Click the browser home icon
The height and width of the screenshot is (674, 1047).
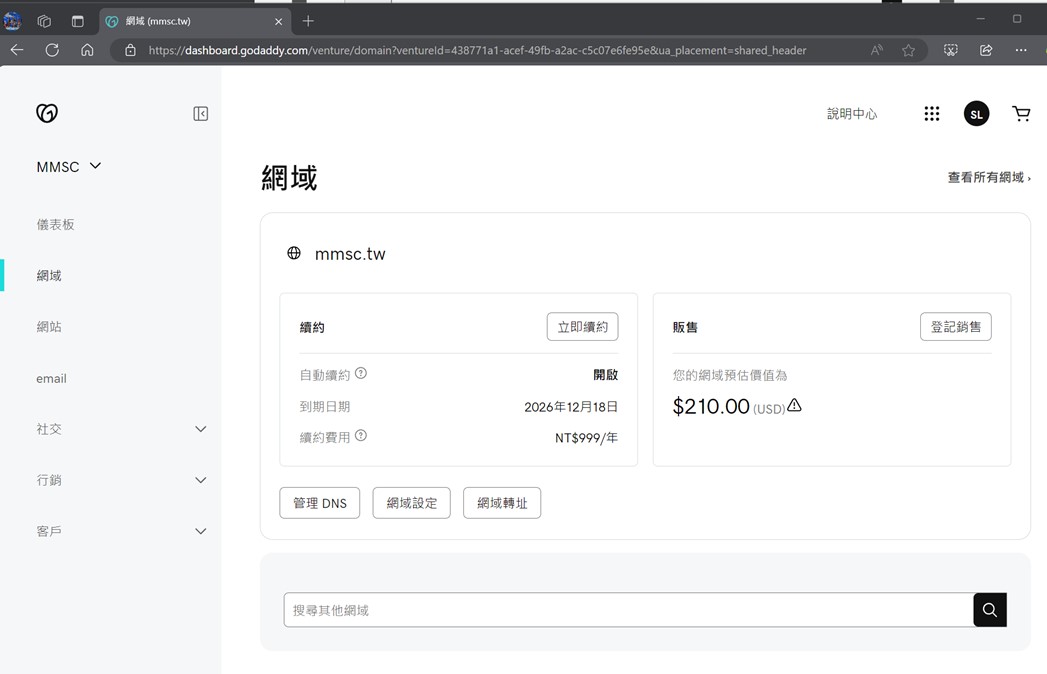click(x=87, y=50)
